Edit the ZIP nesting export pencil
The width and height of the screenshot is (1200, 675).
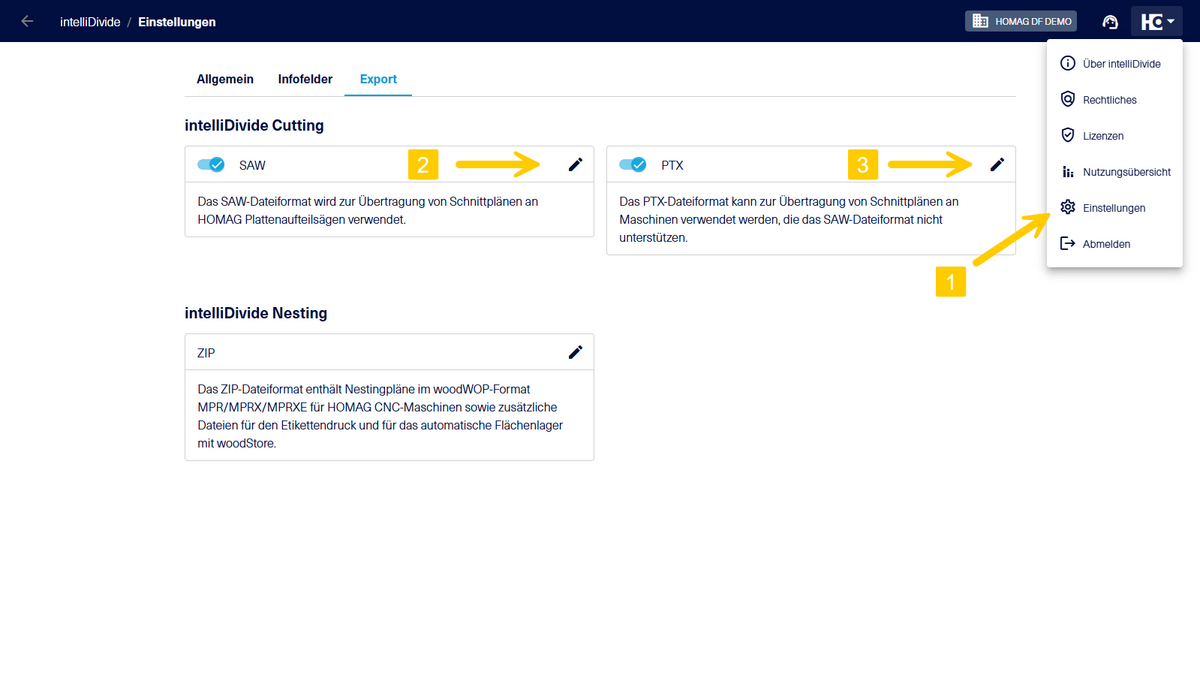tap(575, 352)
